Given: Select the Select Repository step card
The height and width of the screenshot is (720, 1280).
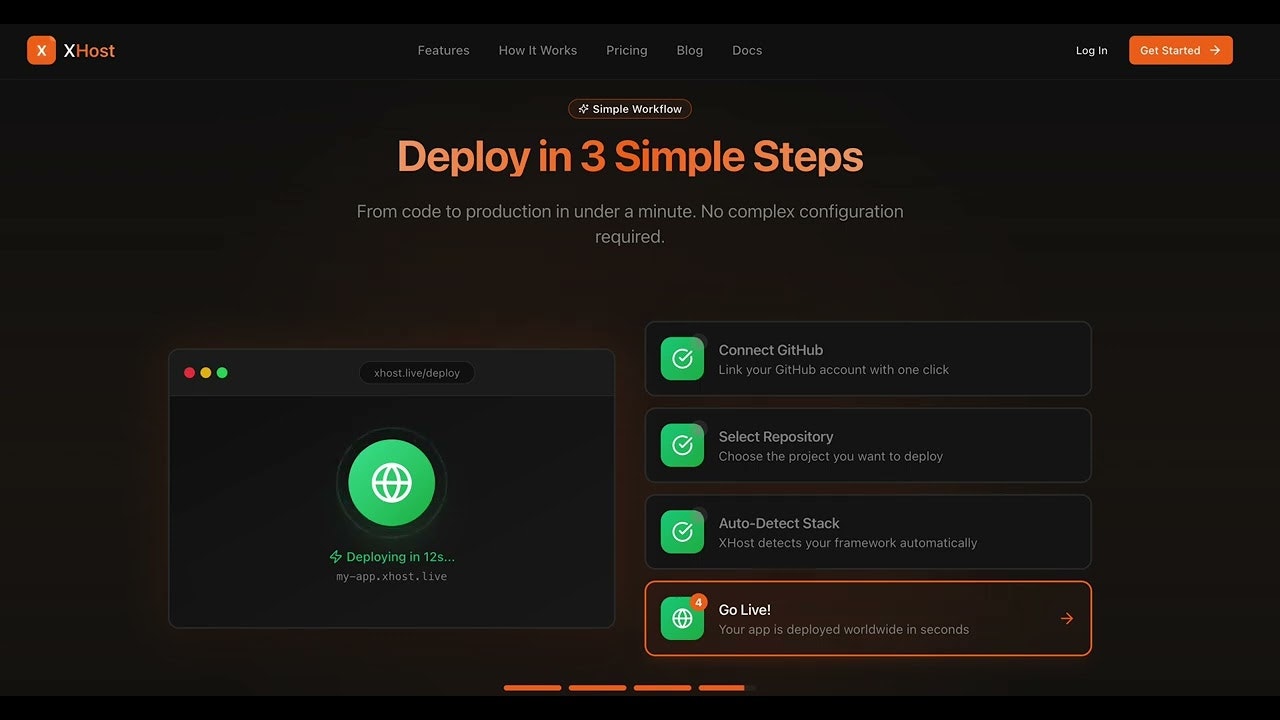Looking at the screenshot, I should click(868, 445).
